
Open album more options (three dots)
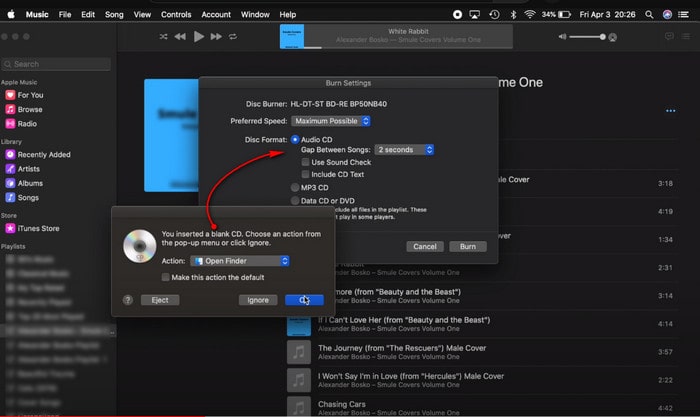[671, 111]
